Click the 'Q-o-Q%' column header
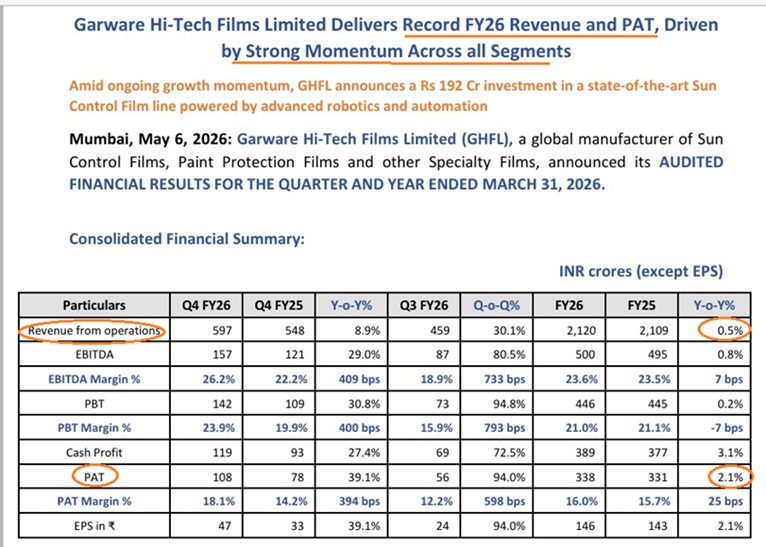Image resolution: width=766 pixels, height=547 pixels. click(496, 305)
